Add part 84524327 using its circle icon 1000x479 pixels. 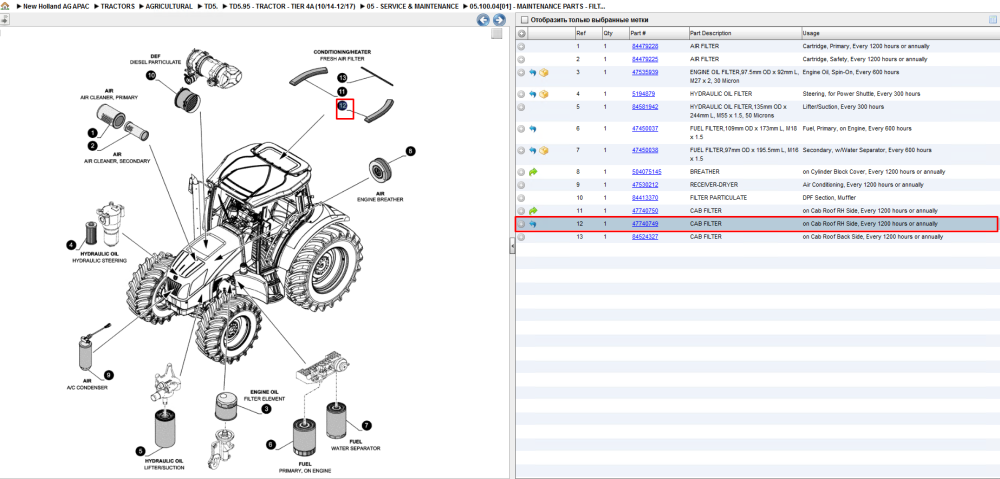522,237
